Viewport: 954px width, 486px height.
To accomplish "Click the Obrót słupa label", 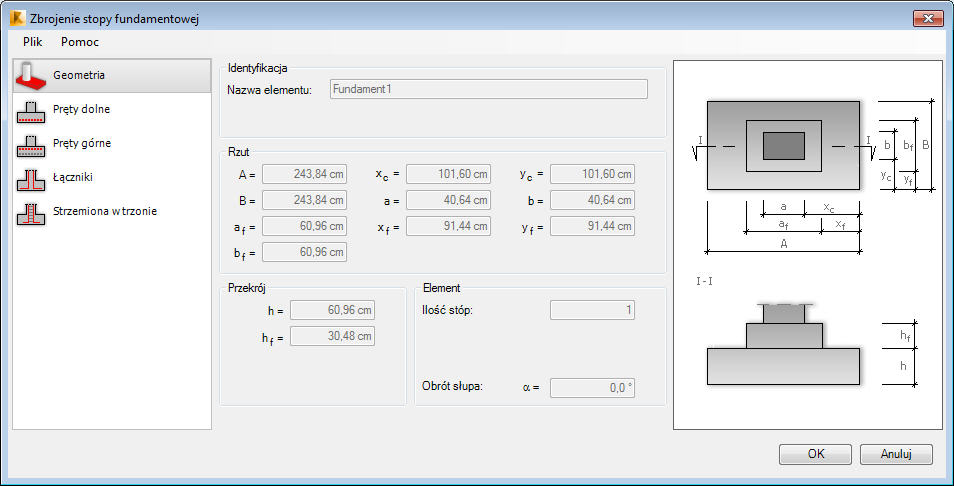I will tap(452, 386).
